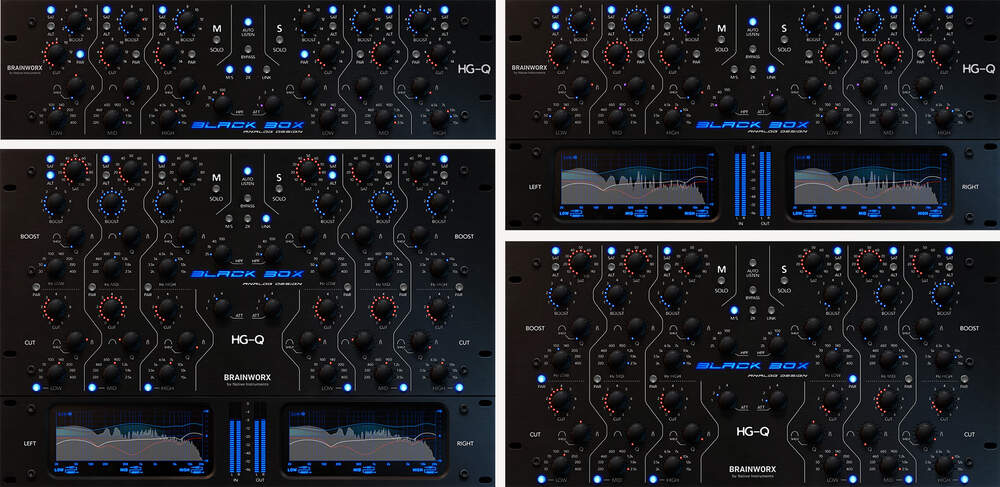
Task: Click BRAINWORX logo in bottom-right unit
Action: click(x=753, y=469)
